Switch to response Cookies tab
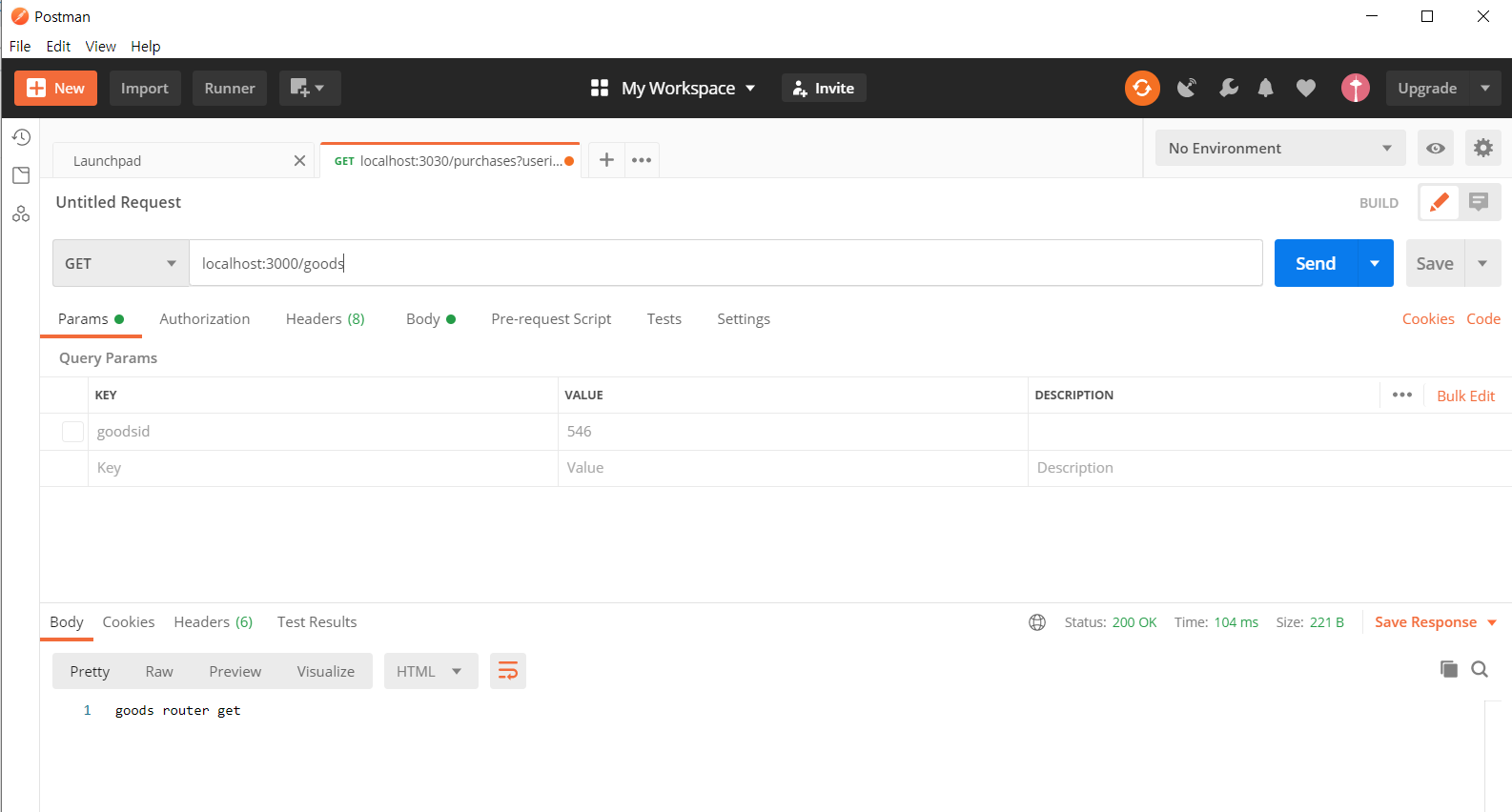1512x812 pixels. (x=129, y=622)
